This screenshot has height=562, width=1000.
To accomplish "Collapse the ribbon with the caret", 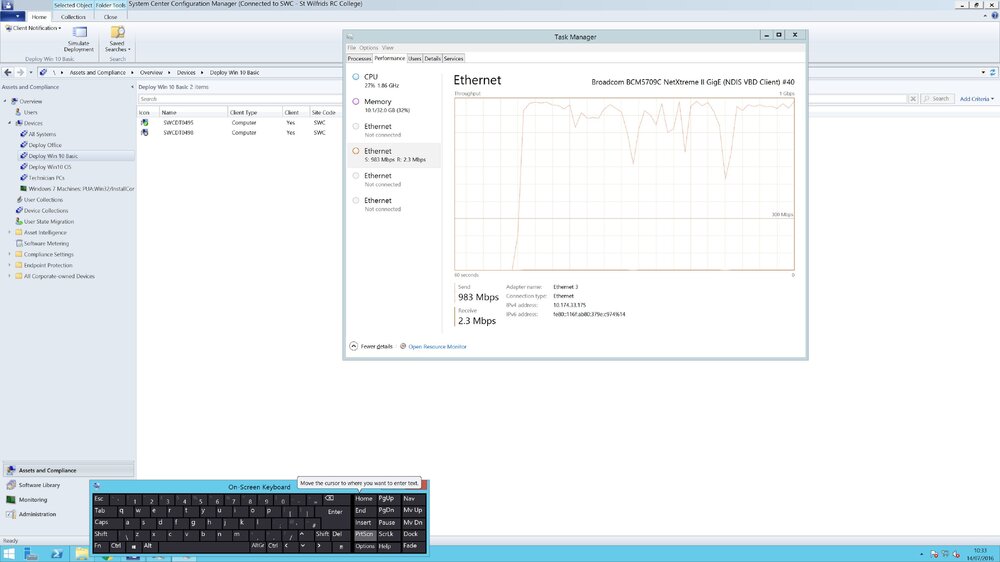I will click(985, 15).
